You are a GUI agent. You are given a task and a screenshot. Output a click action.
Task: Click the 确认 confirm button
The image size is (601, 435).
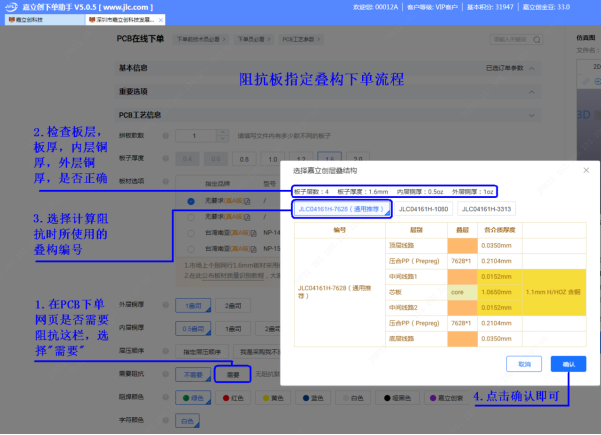tap(568, 364)
